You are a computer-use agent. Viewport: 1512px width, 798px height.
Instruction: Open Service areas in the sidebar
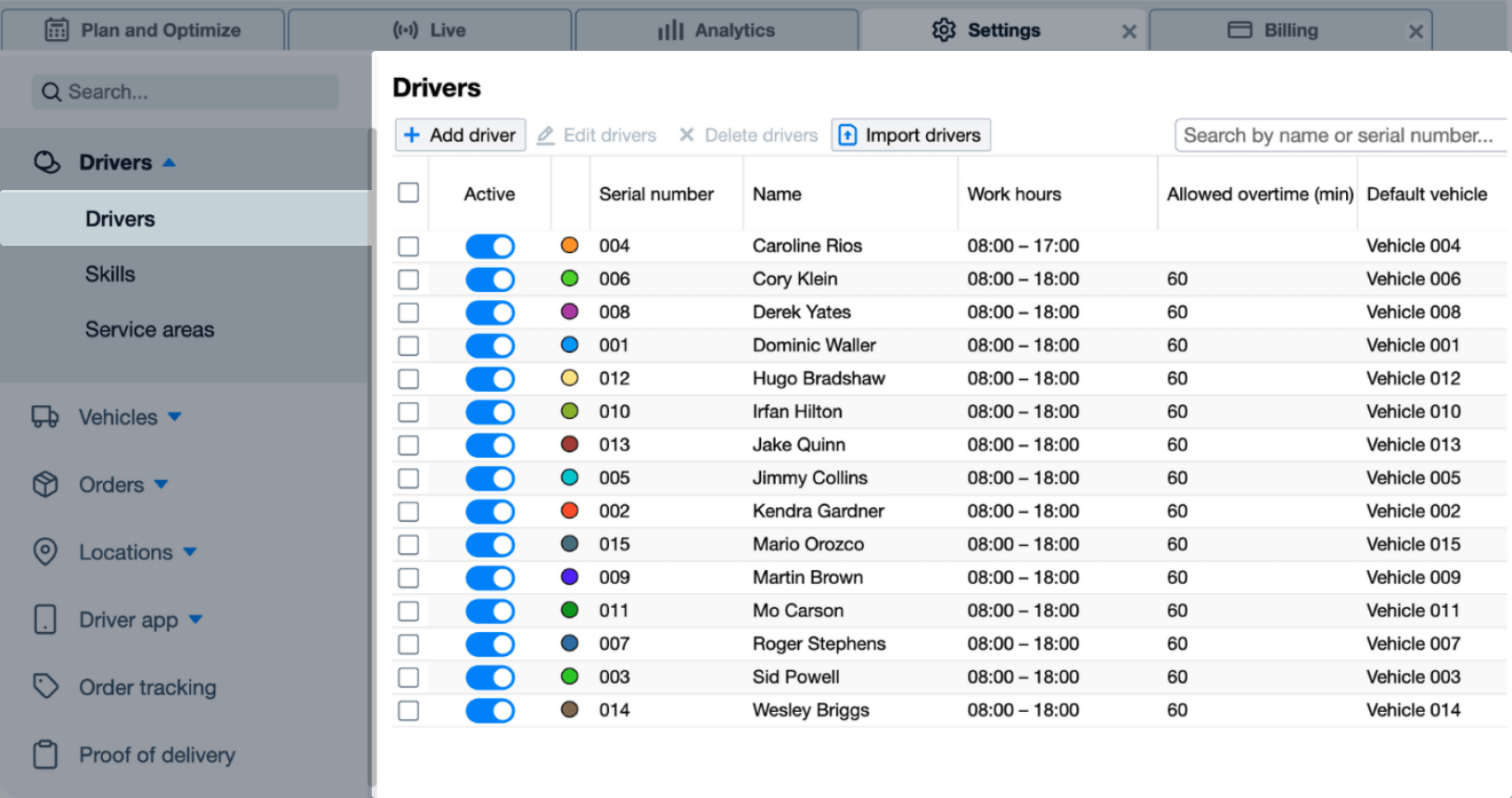pos(149,329)
